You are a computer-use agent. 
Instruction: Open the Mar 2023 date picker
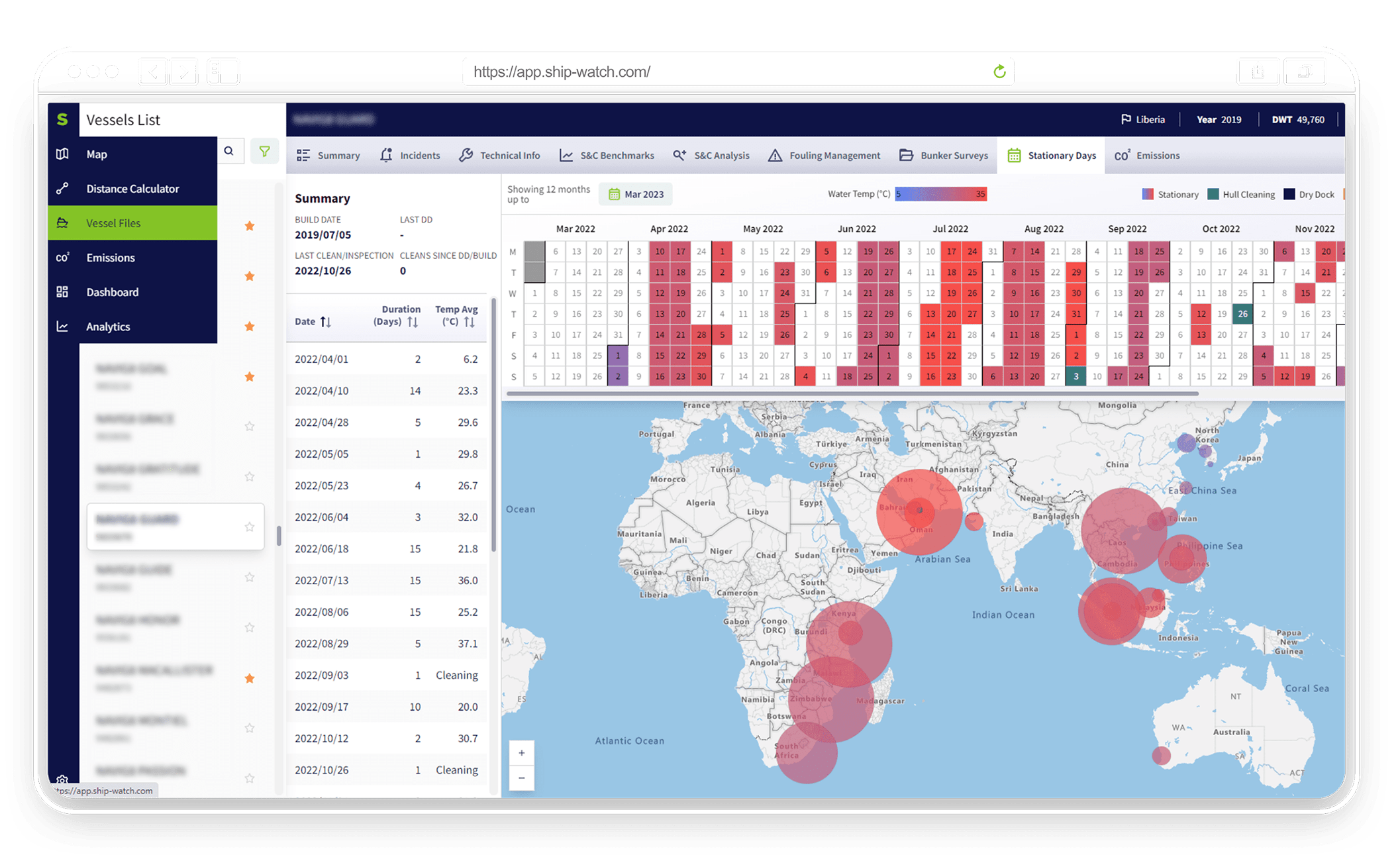[636, 194]
